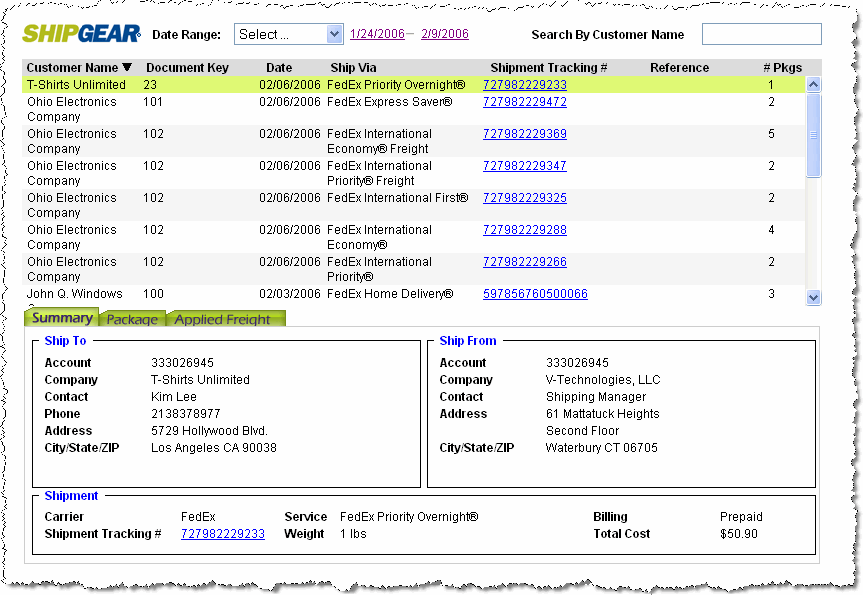Switch to the Summary tab
863x595 pixels.
coord(62,318)
